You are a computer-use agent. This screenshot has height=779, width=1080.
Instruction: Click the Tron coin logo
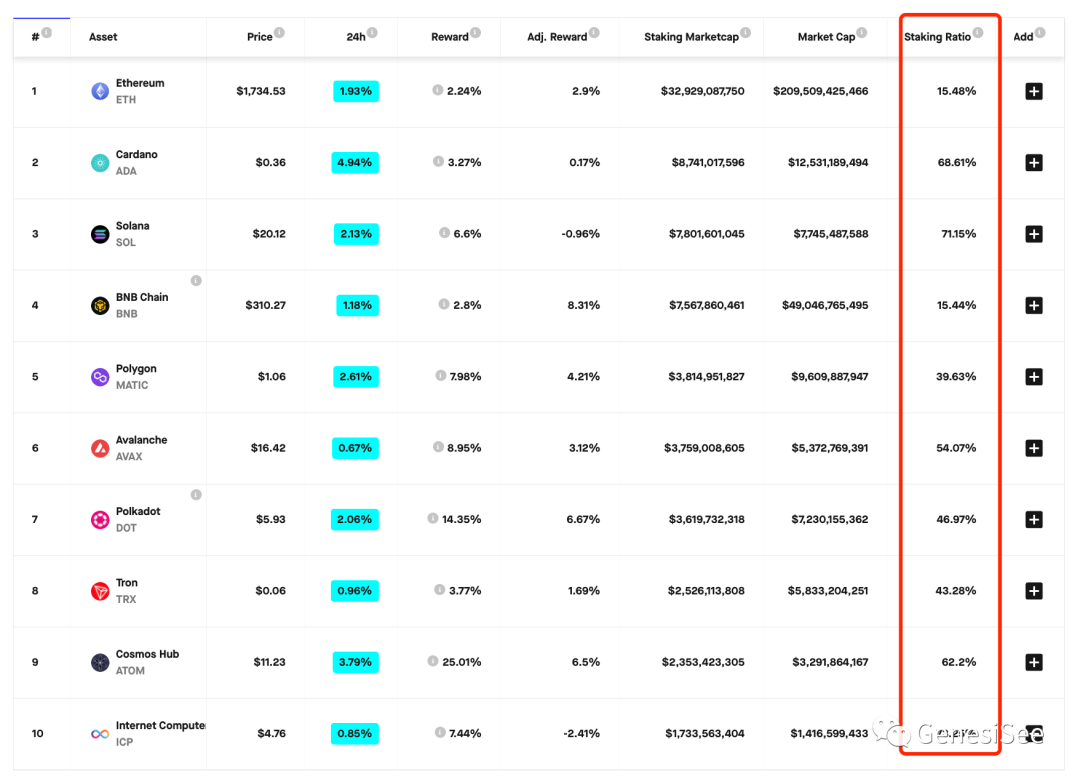point(100,591)
